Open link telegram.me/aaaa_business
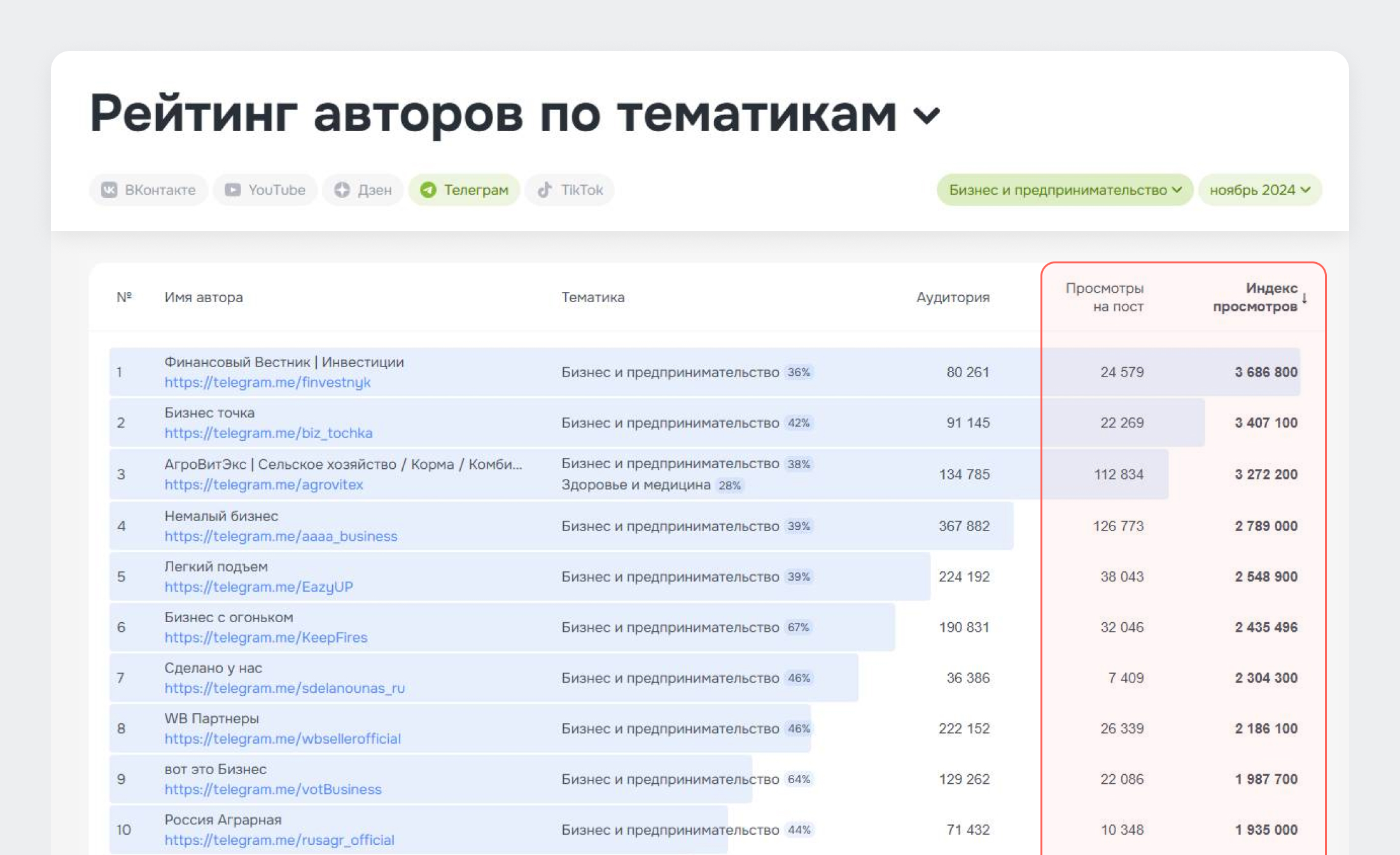 click(281, 536)
